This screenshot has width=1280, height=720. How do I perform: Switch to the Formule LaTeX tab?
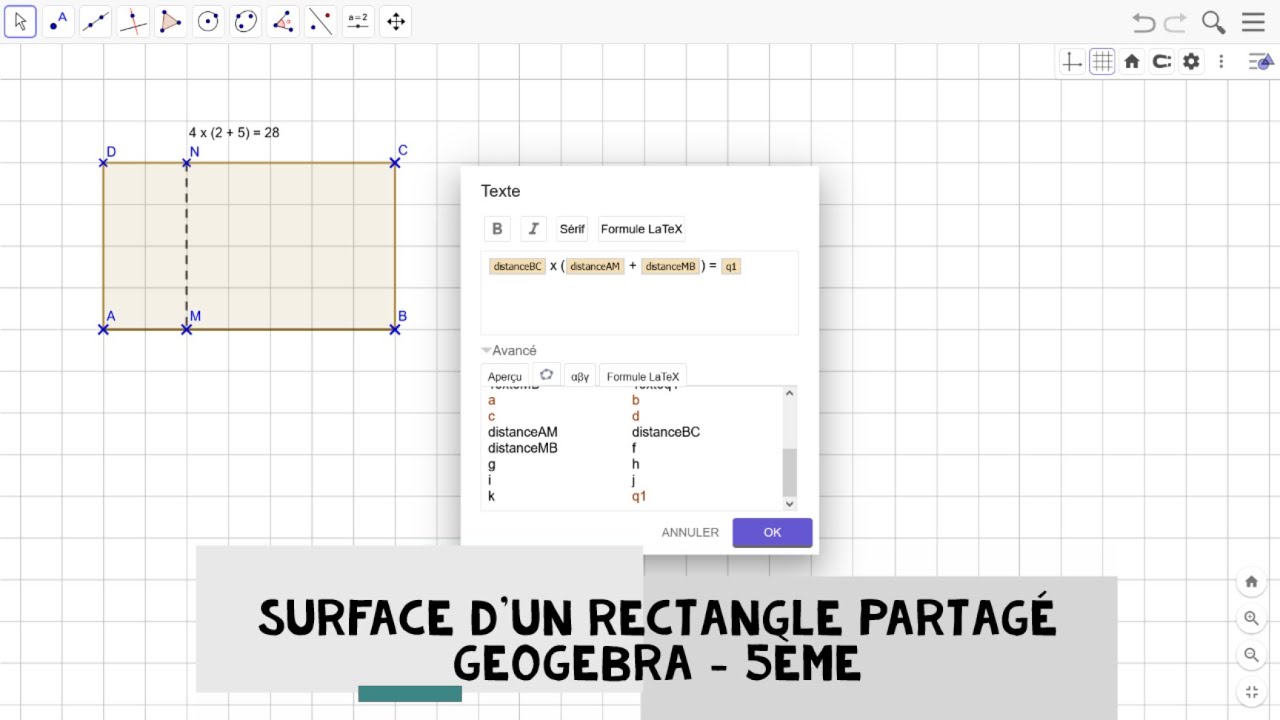tap(643, 377)
